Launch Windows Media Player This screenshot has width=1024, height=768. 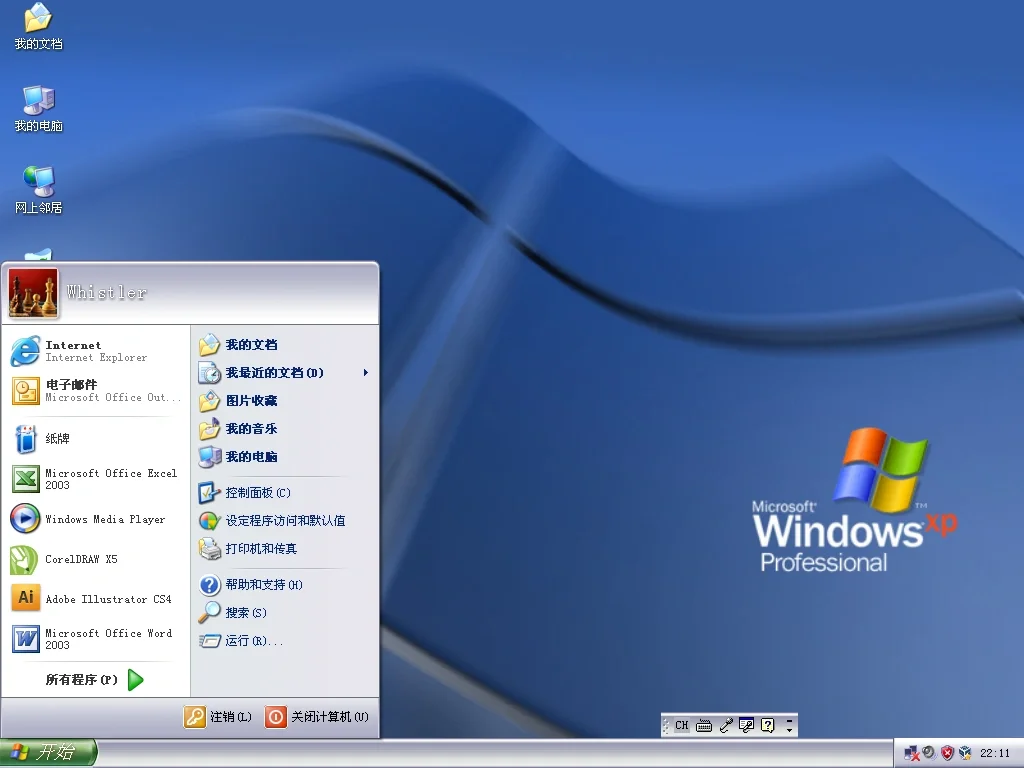pyautogui.click(x=95, y=518)
